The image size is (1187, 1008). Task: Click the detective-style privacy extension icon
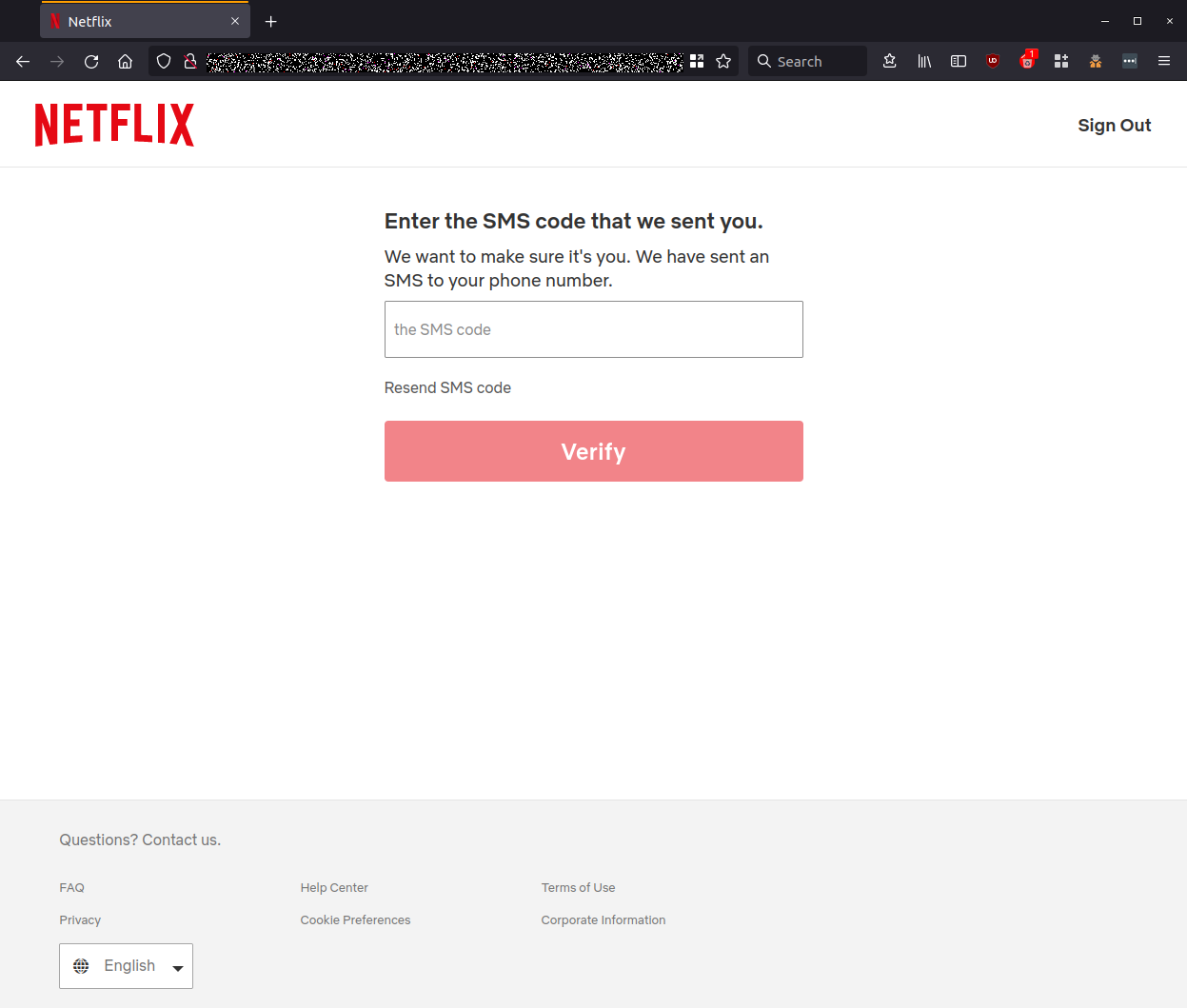point(1096,61)
